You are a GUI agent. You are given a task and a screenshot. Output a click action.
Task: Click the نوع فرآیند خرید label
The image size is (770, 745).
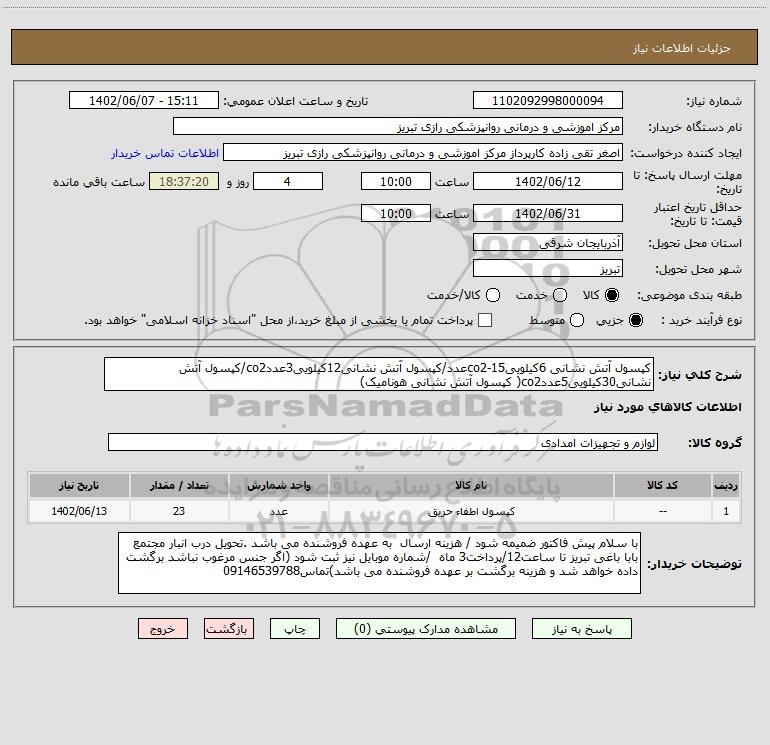[x=701, y=321]
